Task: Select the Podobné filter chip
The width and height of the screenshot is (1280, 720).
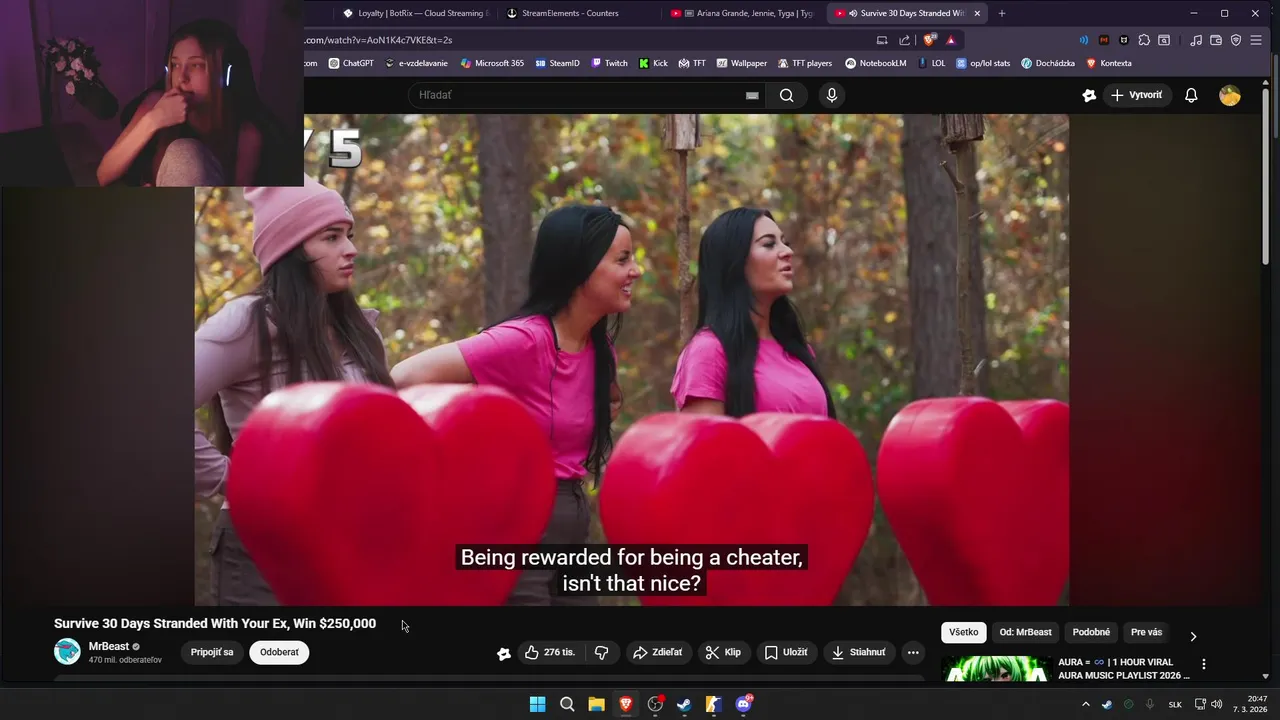Action: click(x=1091, y=632)
